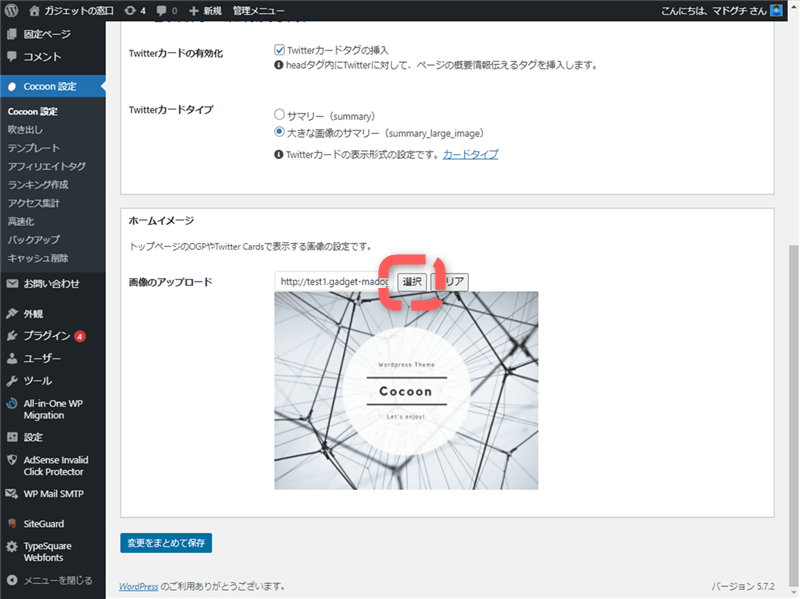The height and width of the screenshot is (599, 800).
Task: Click the image URL input field
Action: click(x=334, y=281)
